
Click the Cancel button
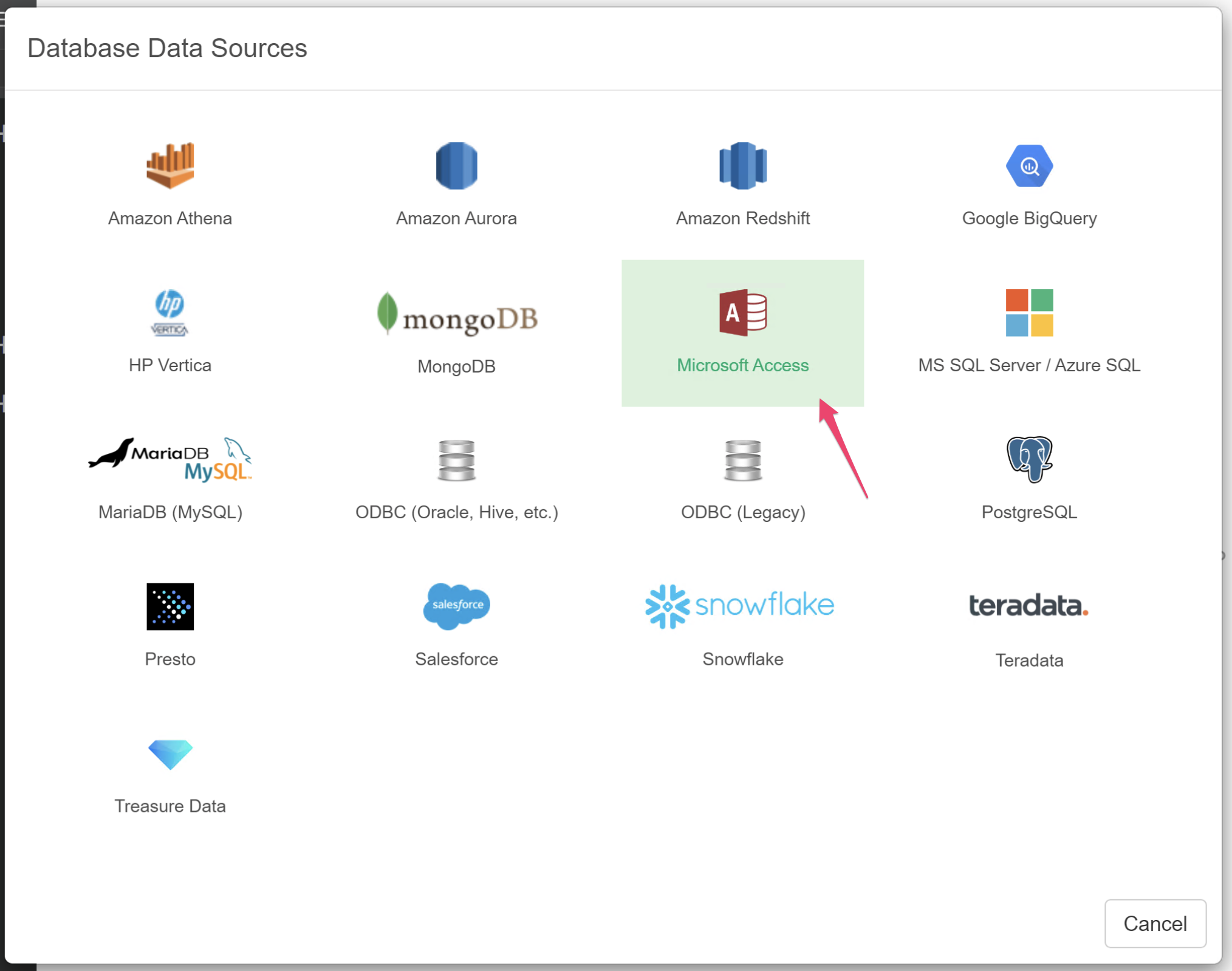point(1155,923)
